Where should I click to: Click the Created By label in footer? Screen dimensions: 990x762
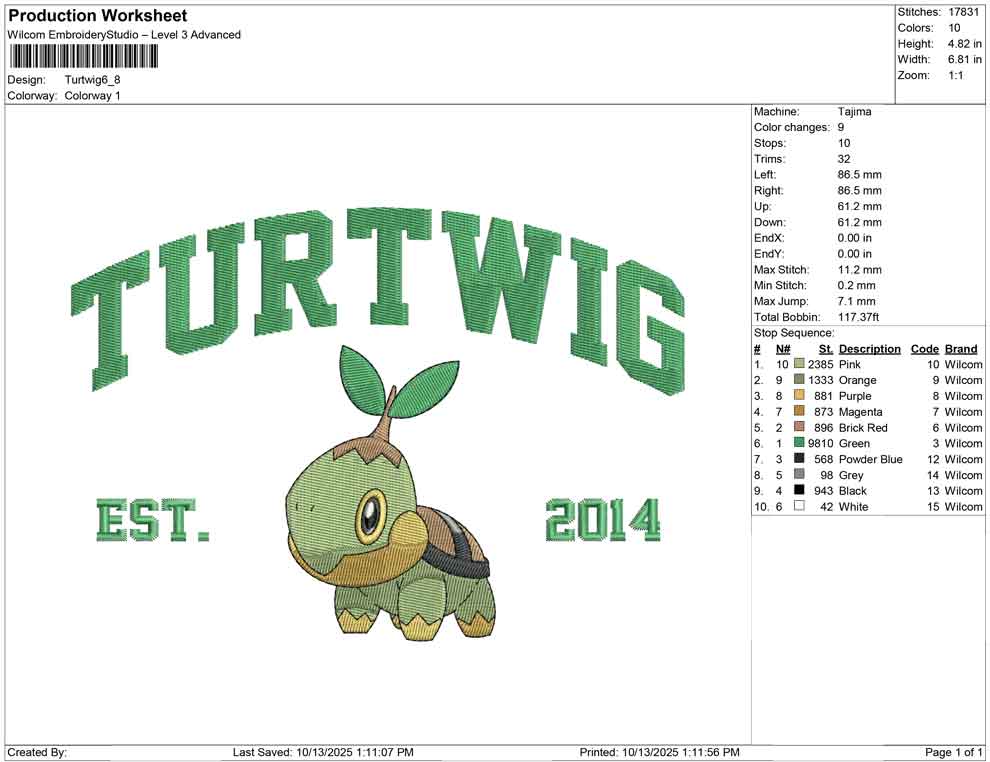pyautogui.click(x=37, y=752)
